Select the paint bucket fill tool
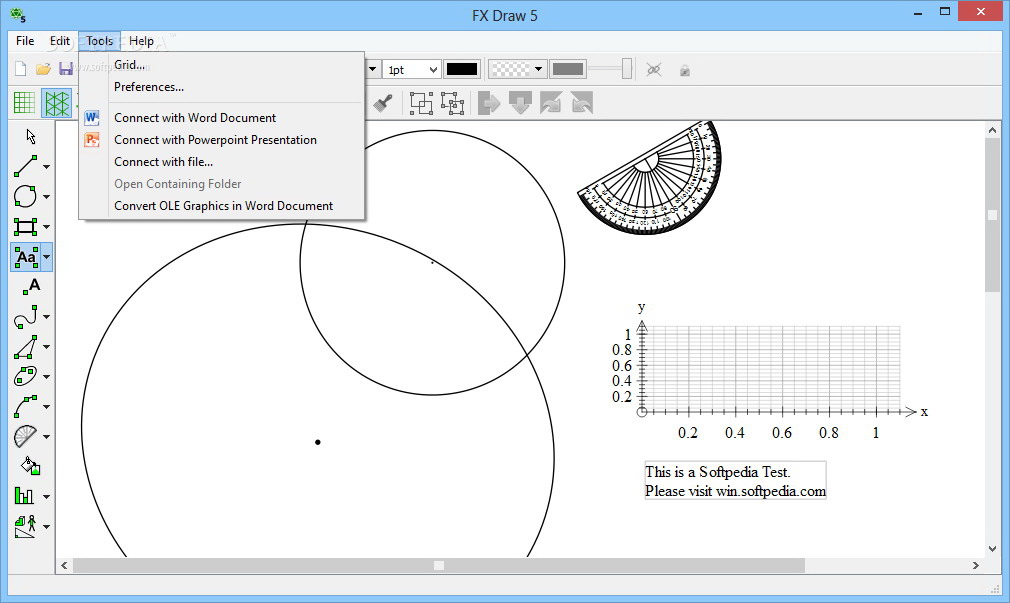 (30, 466)
